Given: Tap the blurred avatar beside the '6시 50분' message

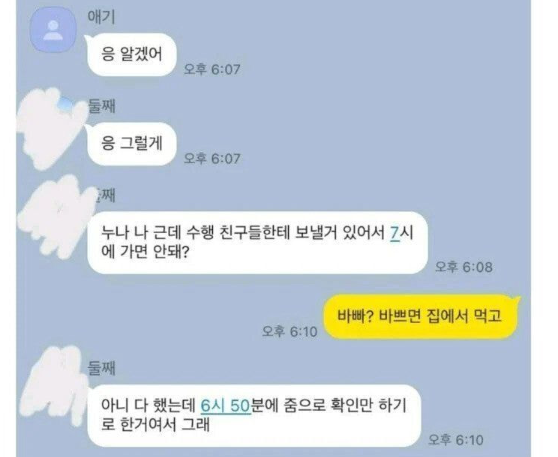Looking at the screenshot, I should pos(55,385).
